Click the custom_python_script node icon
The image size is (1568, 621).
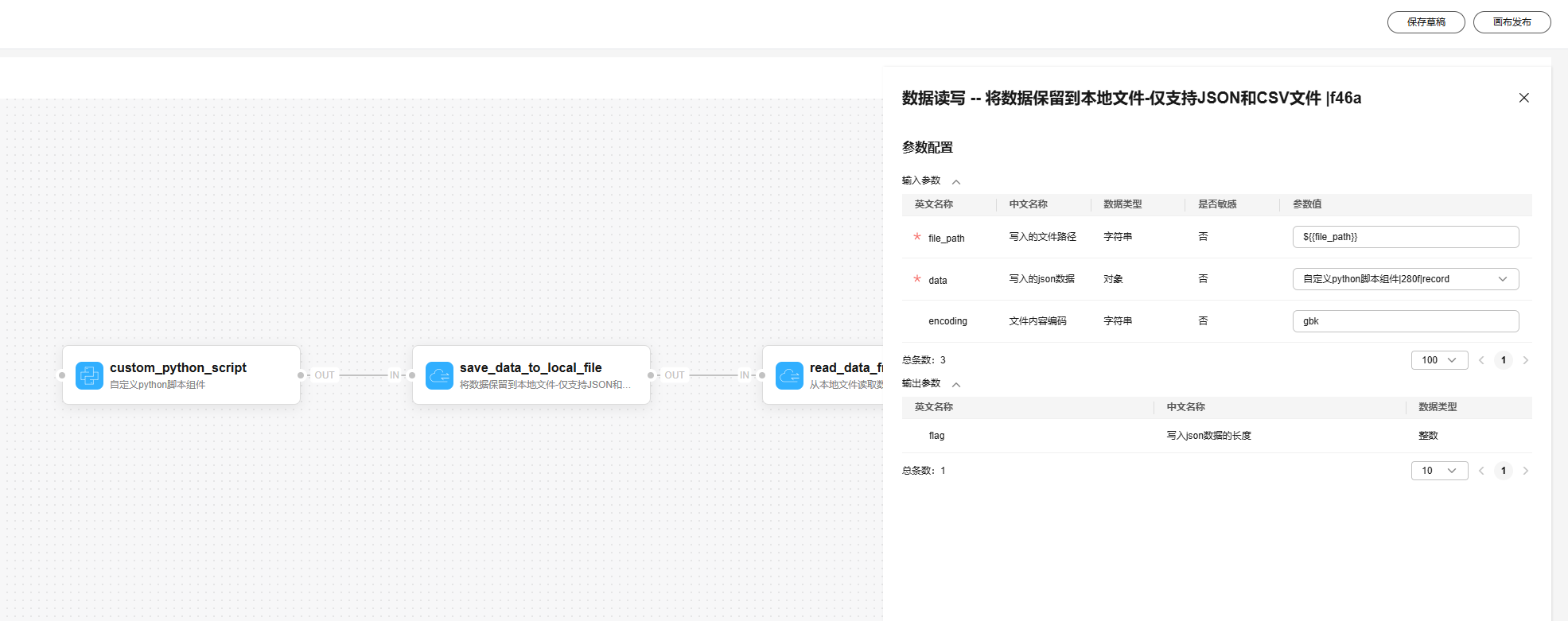(89, 375)
